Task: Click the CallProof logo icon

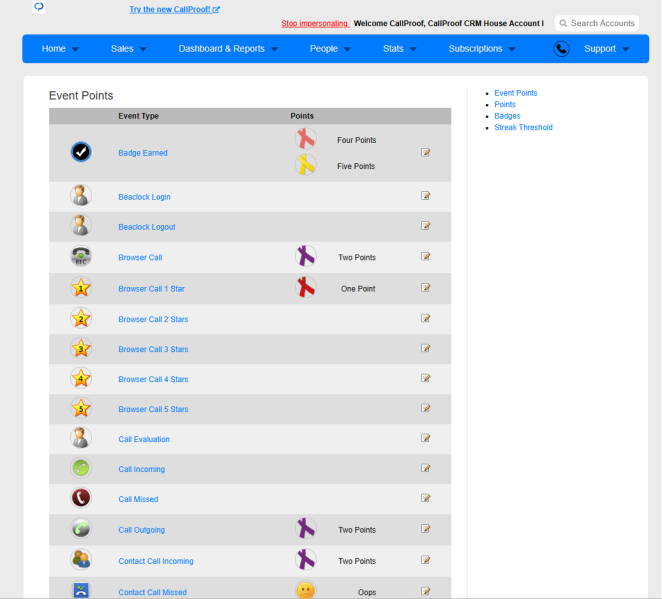Action: tap(39, 7)
